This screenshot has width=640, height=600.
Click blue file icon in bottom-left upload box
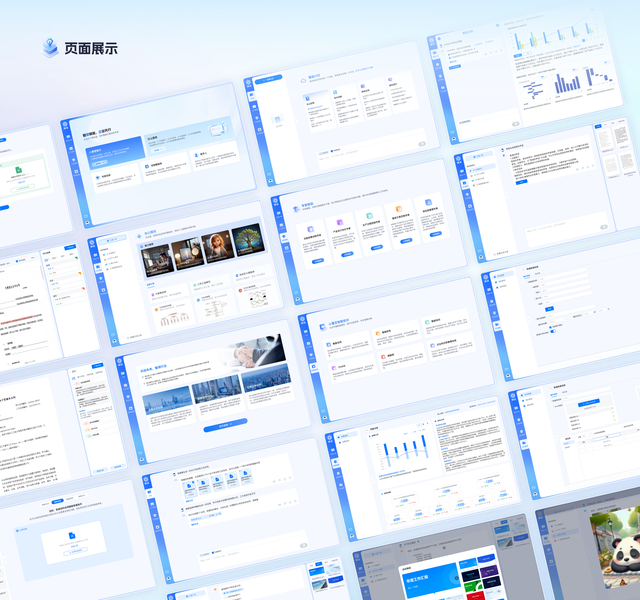[72, 535]
